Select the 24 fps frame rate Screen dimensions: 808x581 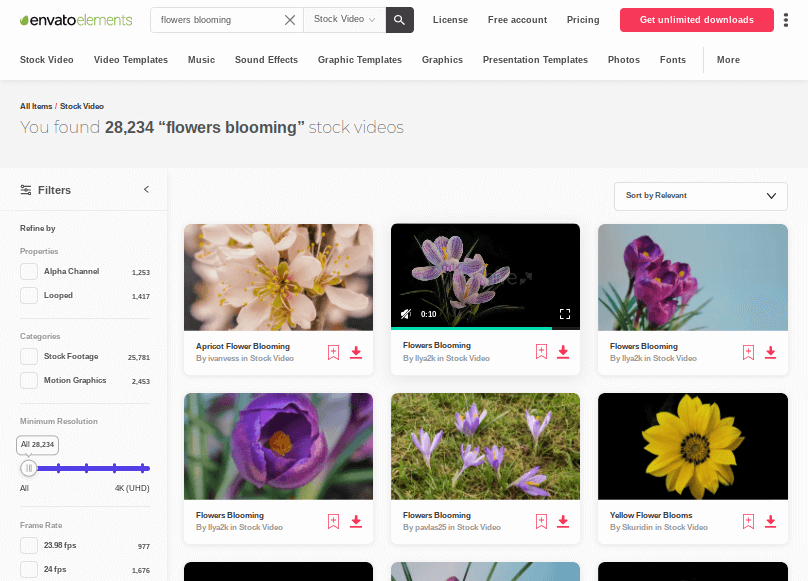(29, 570)
